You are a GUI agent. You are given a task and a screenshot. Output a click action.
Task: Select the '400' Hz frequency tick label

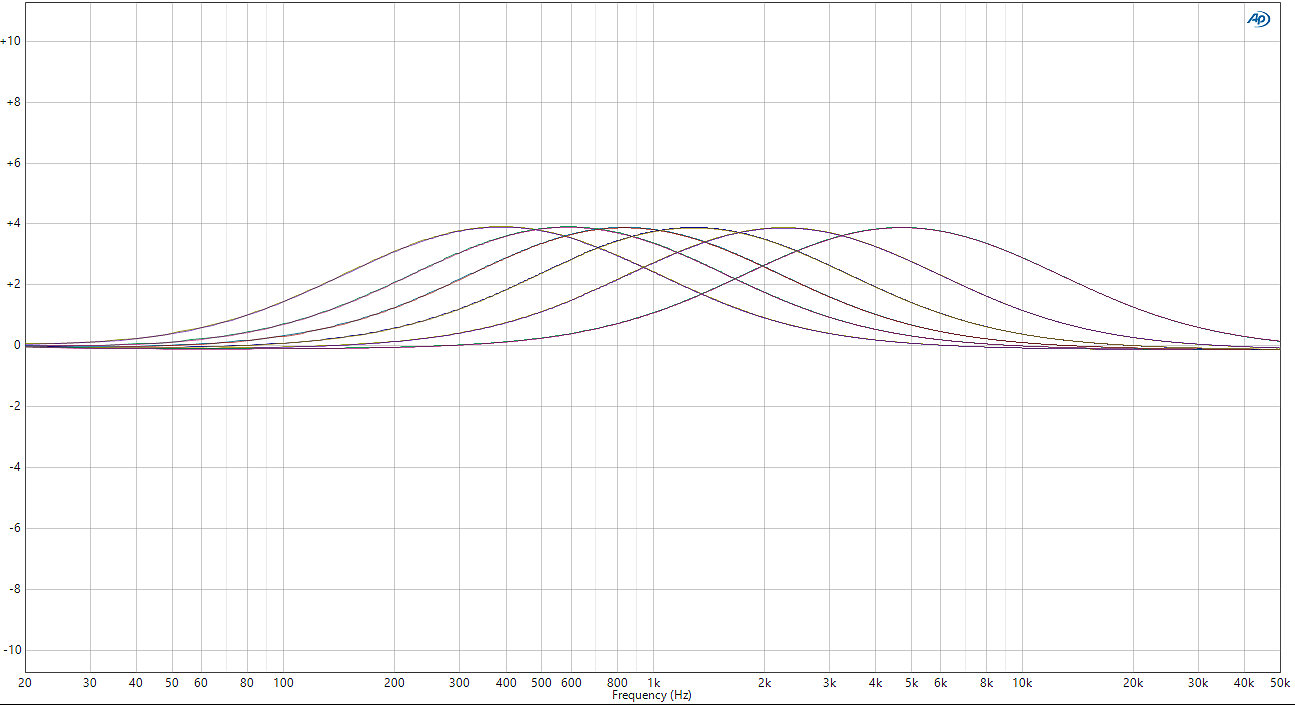(x=506, y=683)
